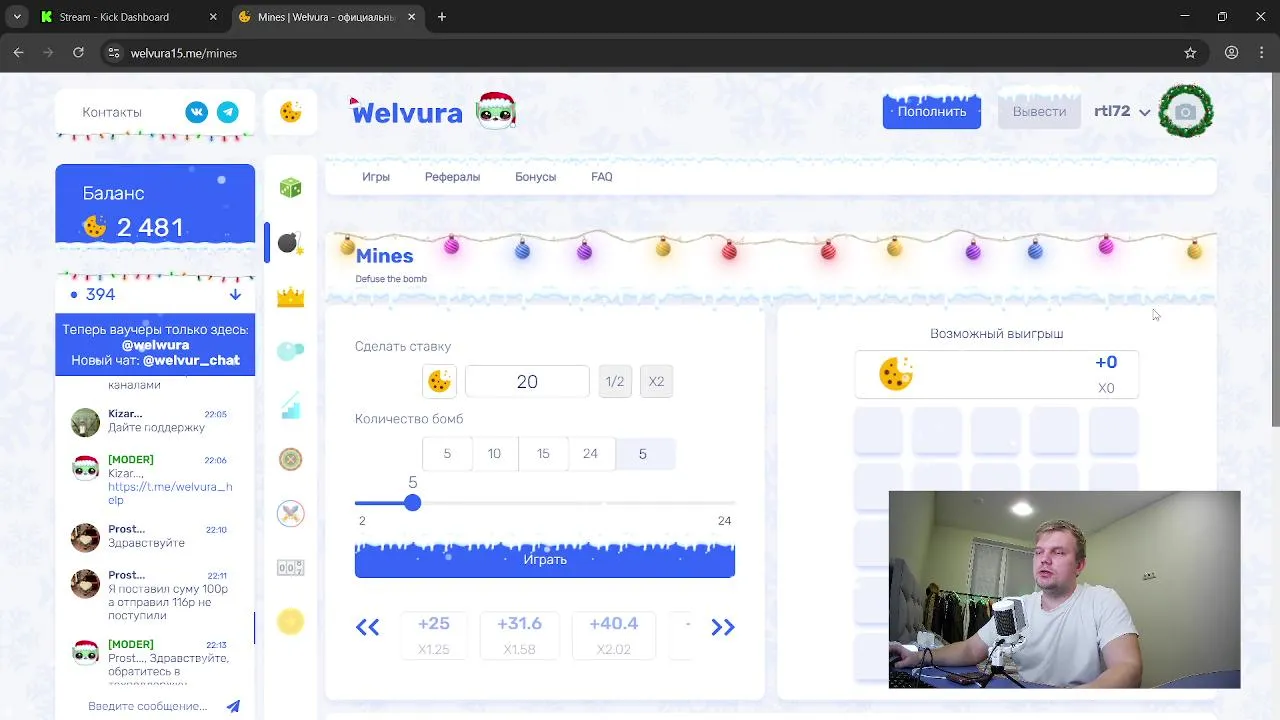The image size is (1280, 720).
Task: Select 10 bombs preset
Action: pos(494,453)
